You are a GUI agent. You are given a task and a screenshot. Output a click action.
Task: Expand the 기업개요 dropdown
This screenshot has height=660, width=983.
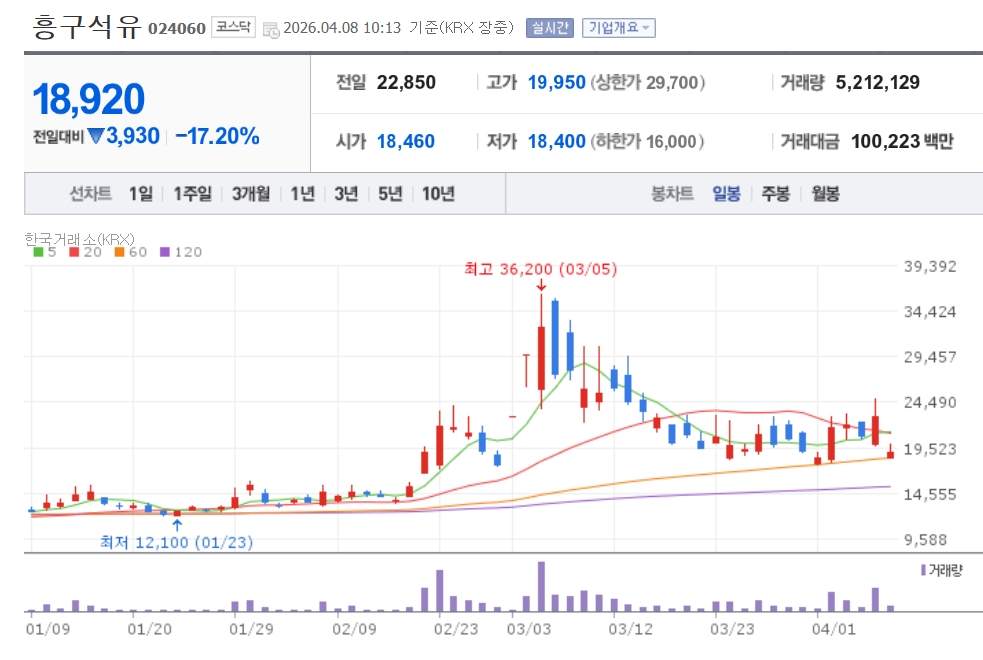[618, 28]
